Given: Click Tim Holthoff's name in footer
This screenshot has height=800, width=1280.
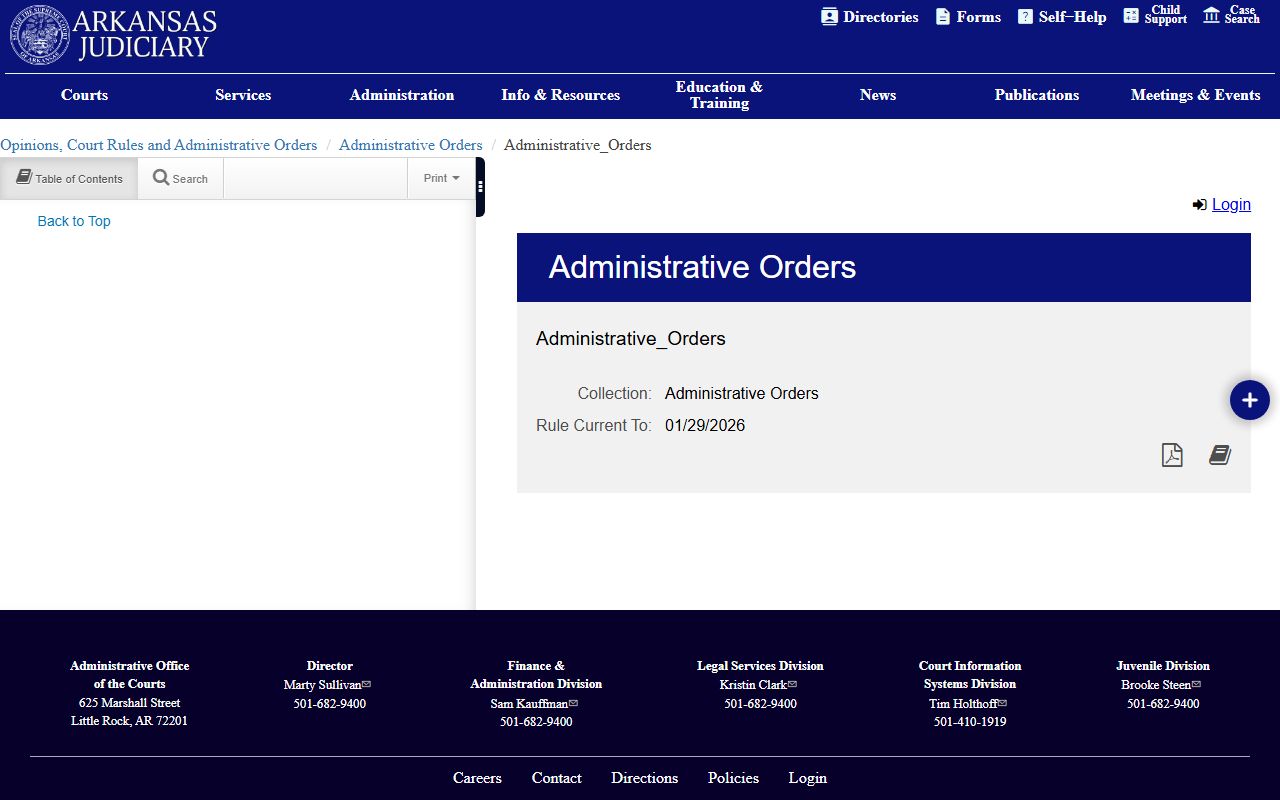Looking at the screenshot, I should click(963, 703).
